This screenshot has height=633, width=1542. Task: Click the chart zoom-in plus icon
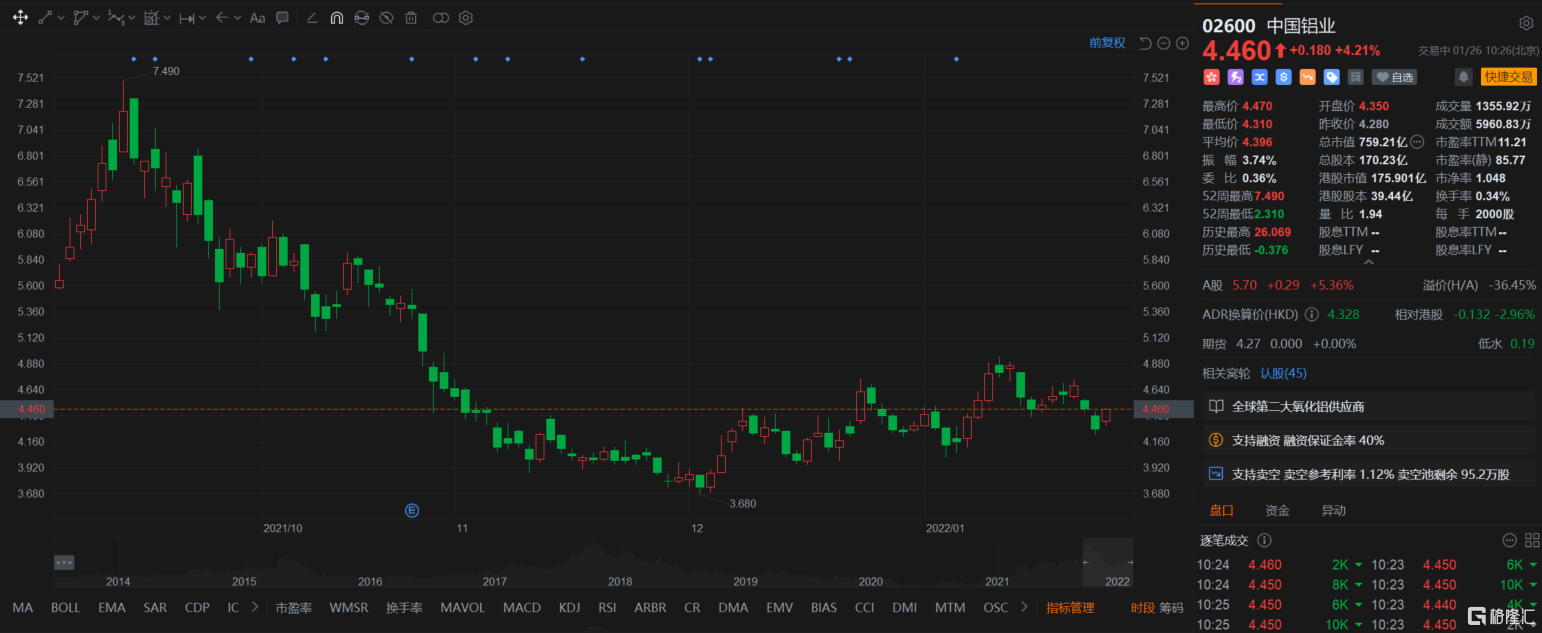point(1182,43)
